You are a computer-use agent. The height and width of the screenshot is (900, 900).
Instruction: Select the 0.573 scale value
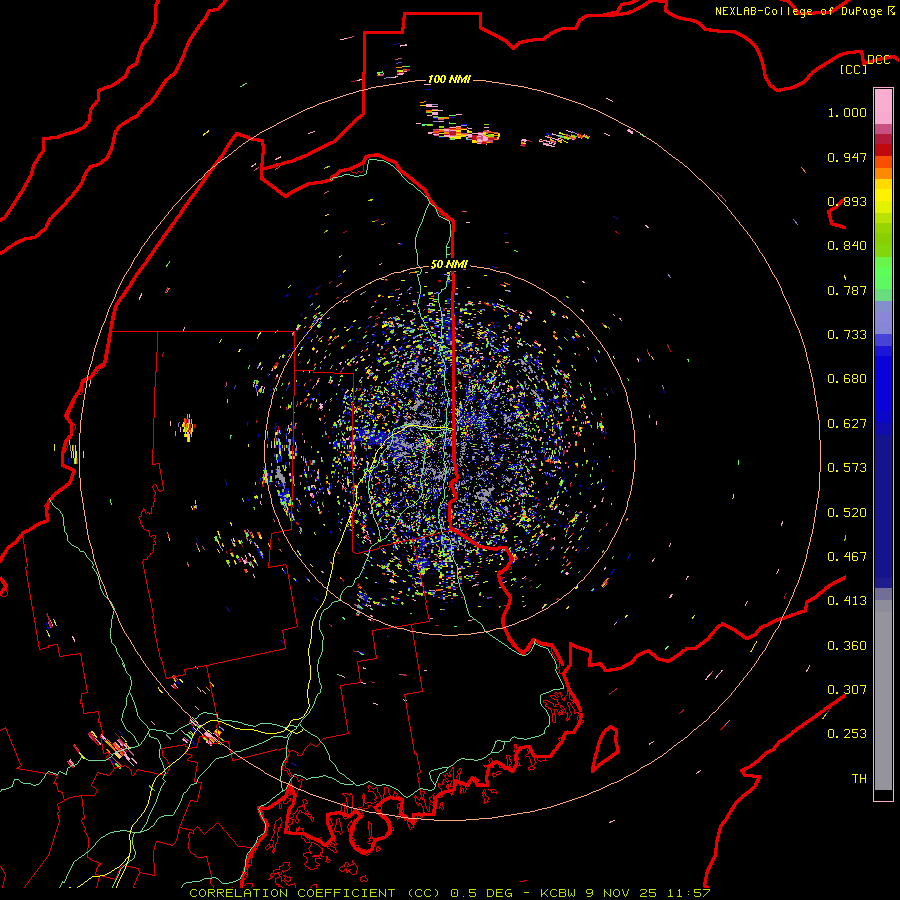point(847,468)
